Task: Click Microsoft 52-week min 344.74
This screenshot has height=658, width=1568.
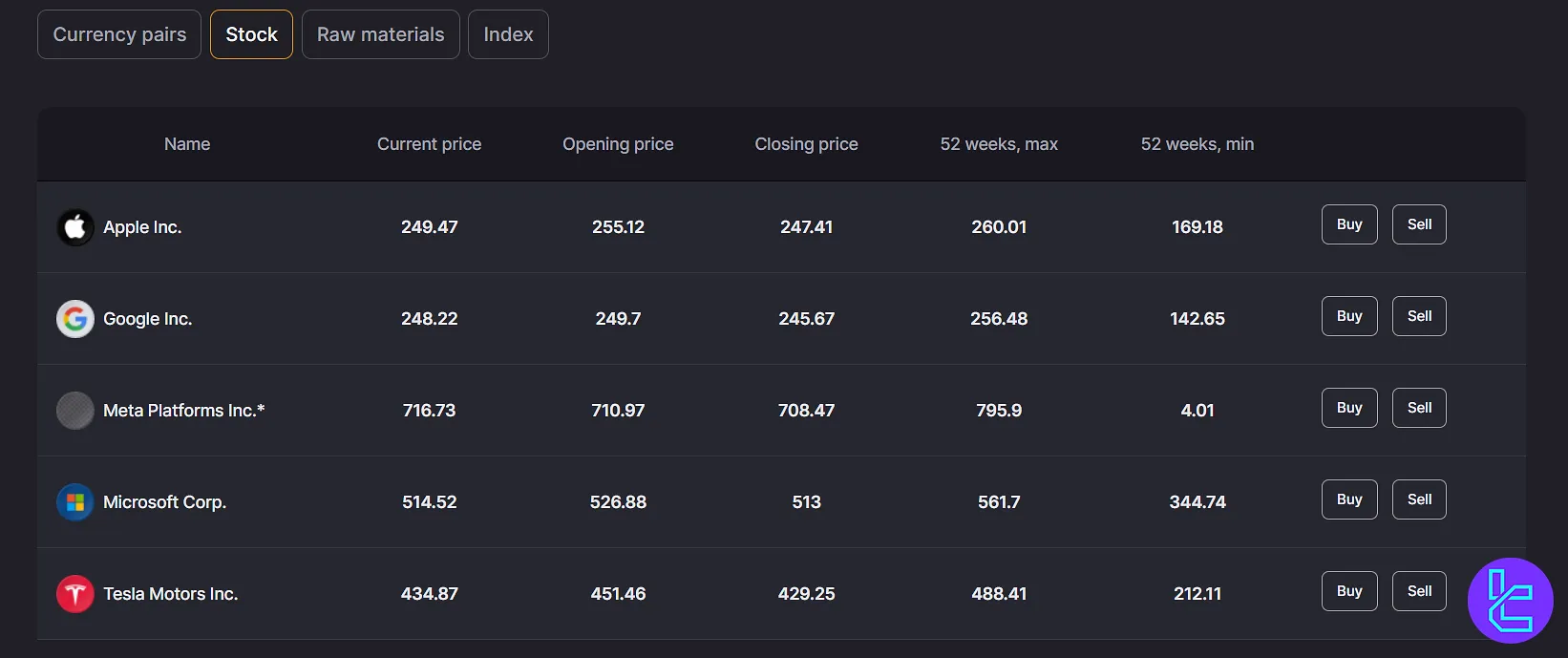Action: tap(1197, 502)
